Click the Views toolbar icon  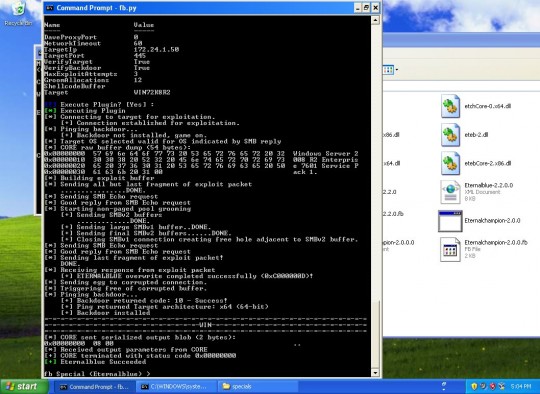(388, 70)
